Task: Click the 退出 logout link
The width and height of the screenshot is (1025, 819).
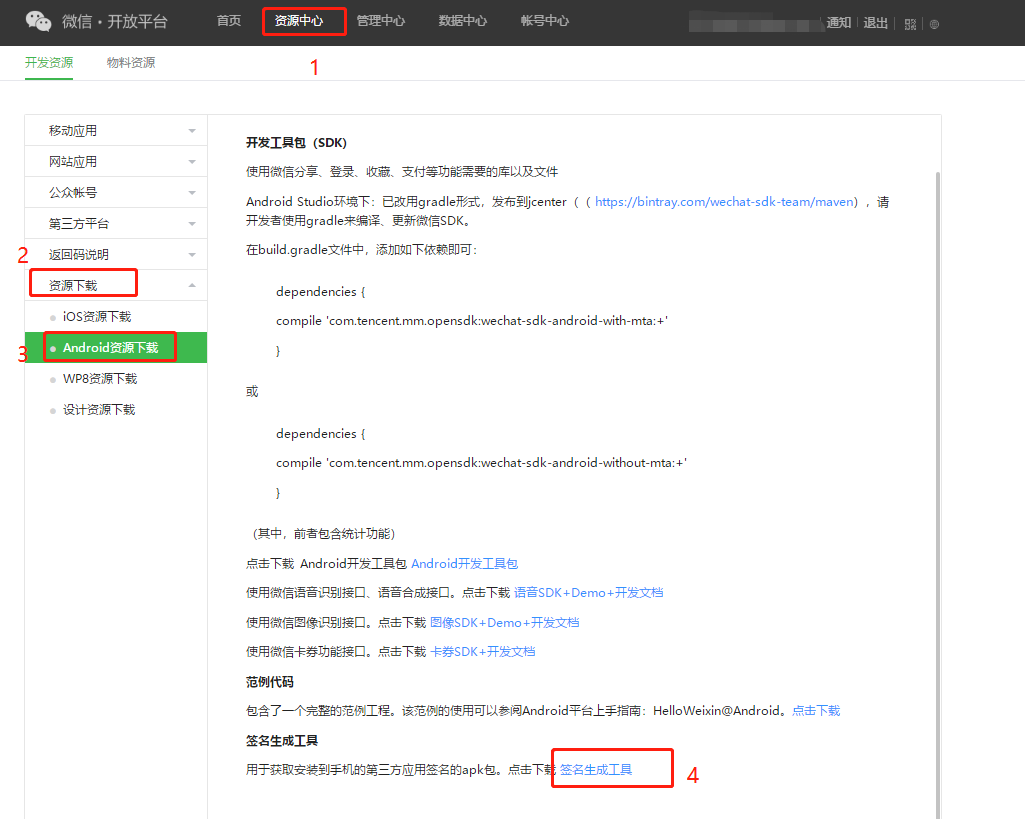Action: coord(875,23)
